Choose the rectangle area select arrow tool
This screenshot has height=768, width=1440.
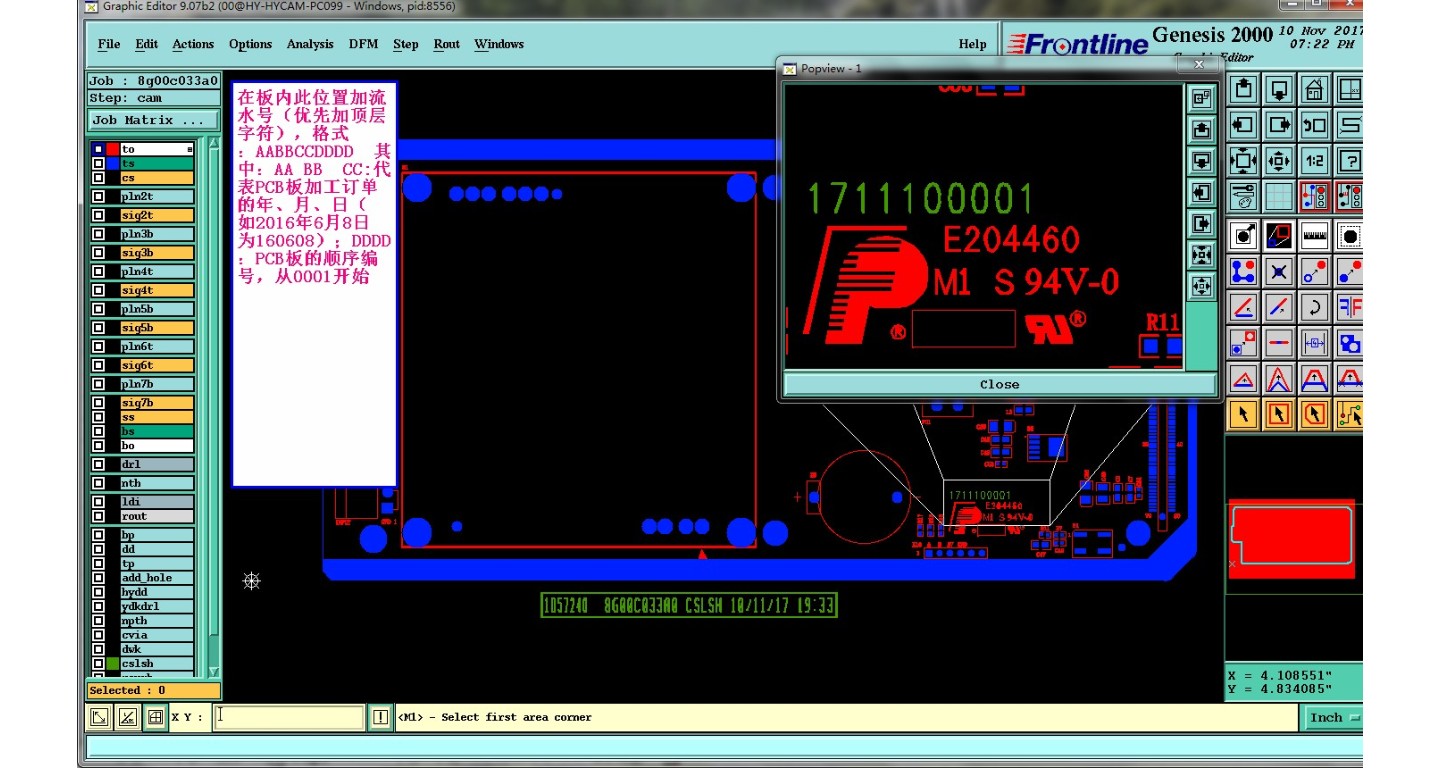(x=1279, y=413)
